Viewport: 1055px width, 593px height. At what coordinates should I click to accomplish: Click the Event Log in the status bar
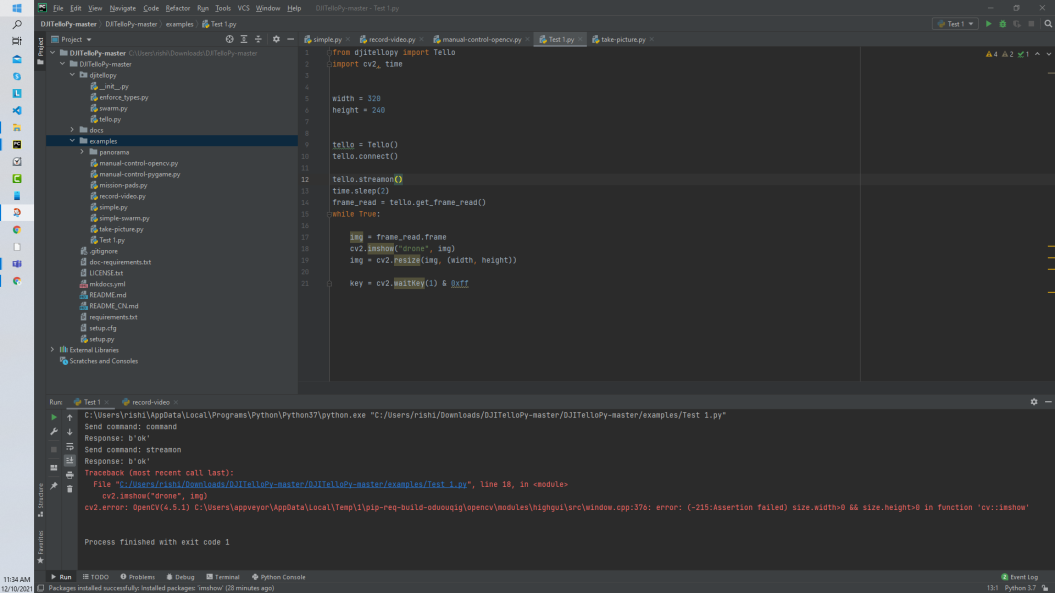click(1019, 576)
